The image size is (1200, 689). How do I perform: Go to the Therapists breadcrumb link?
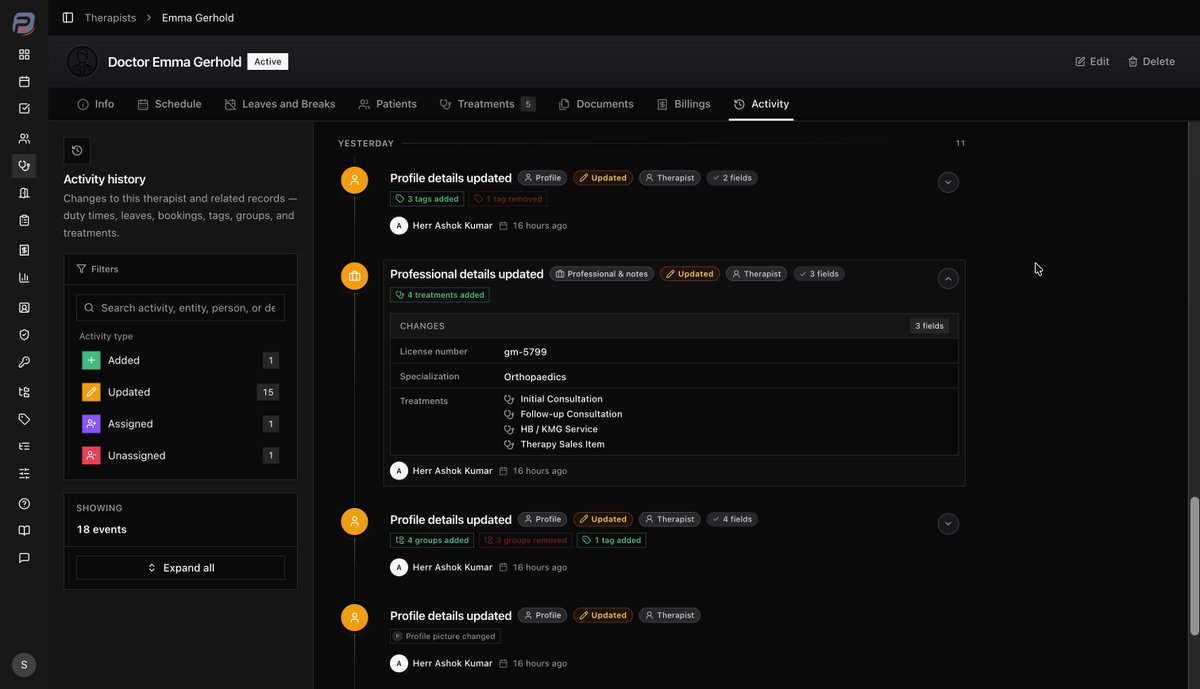coord(110,18)
